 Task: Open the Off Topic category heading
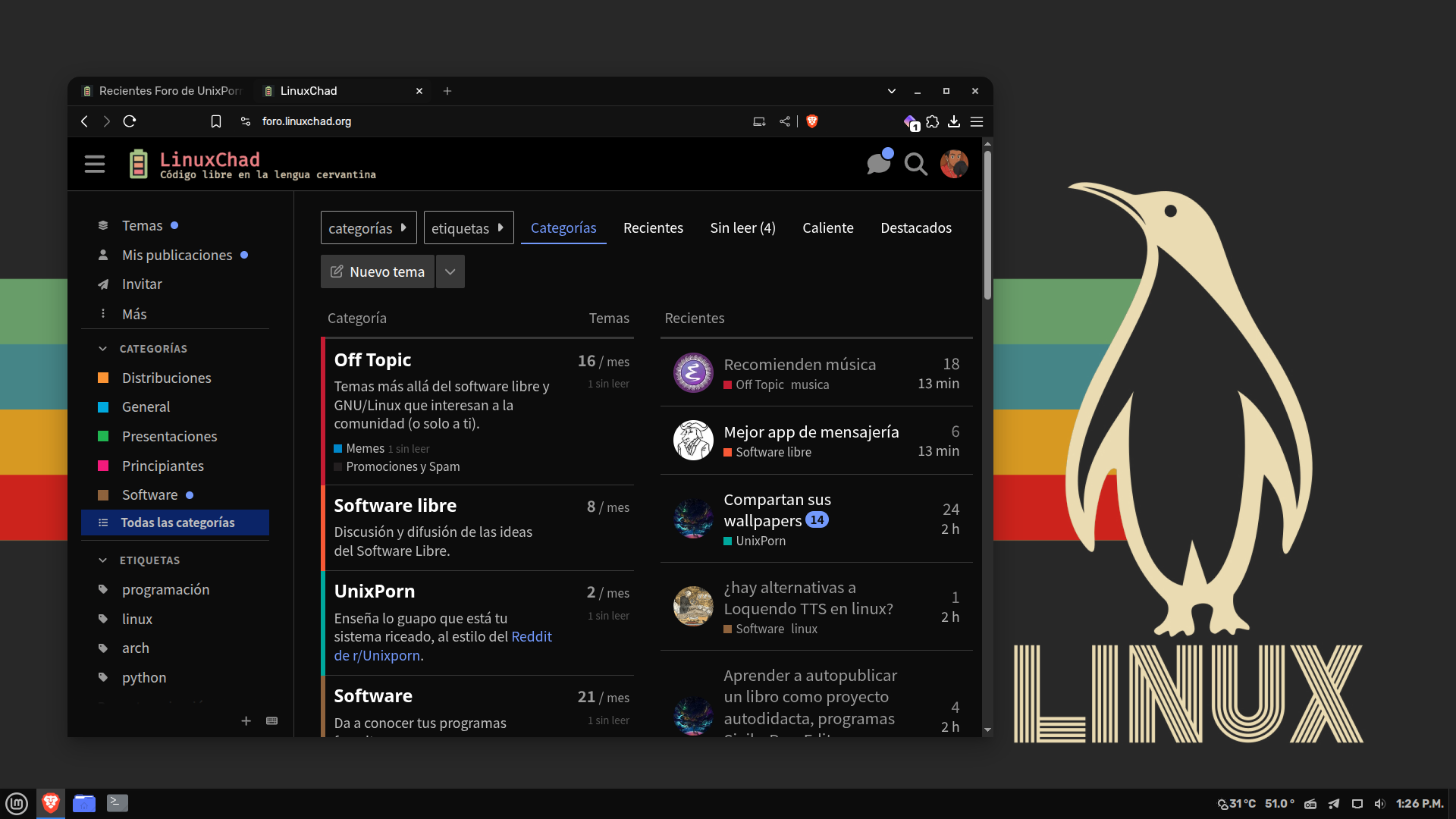(372, 360)
